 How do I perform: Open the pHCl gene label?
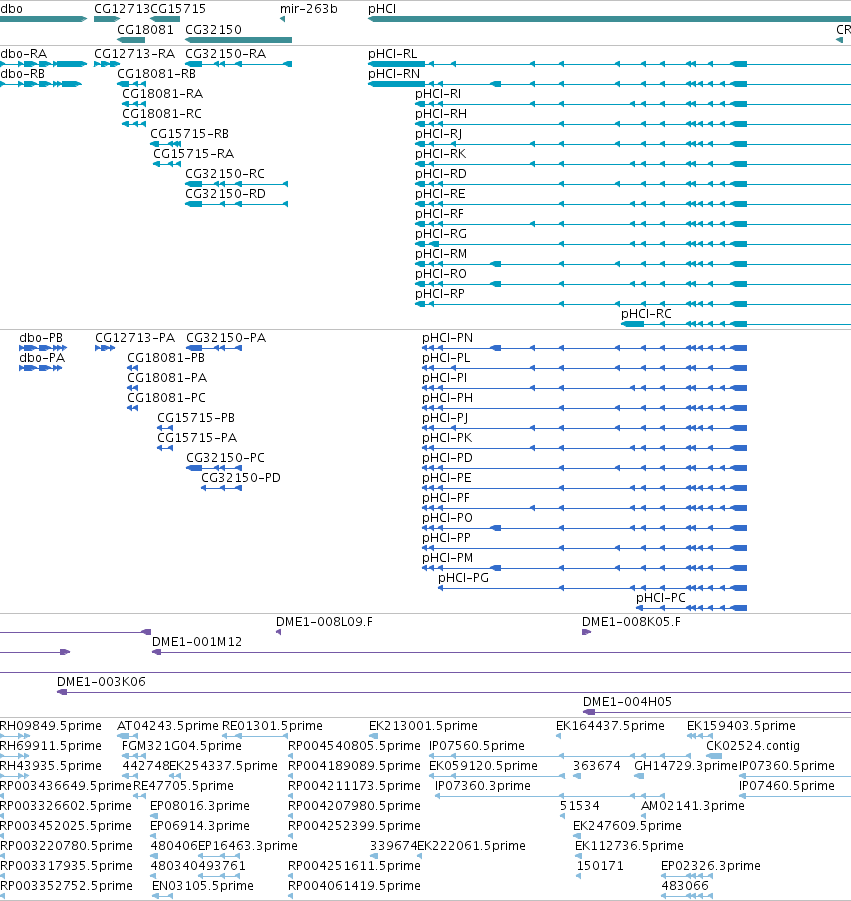click(382, 9)
